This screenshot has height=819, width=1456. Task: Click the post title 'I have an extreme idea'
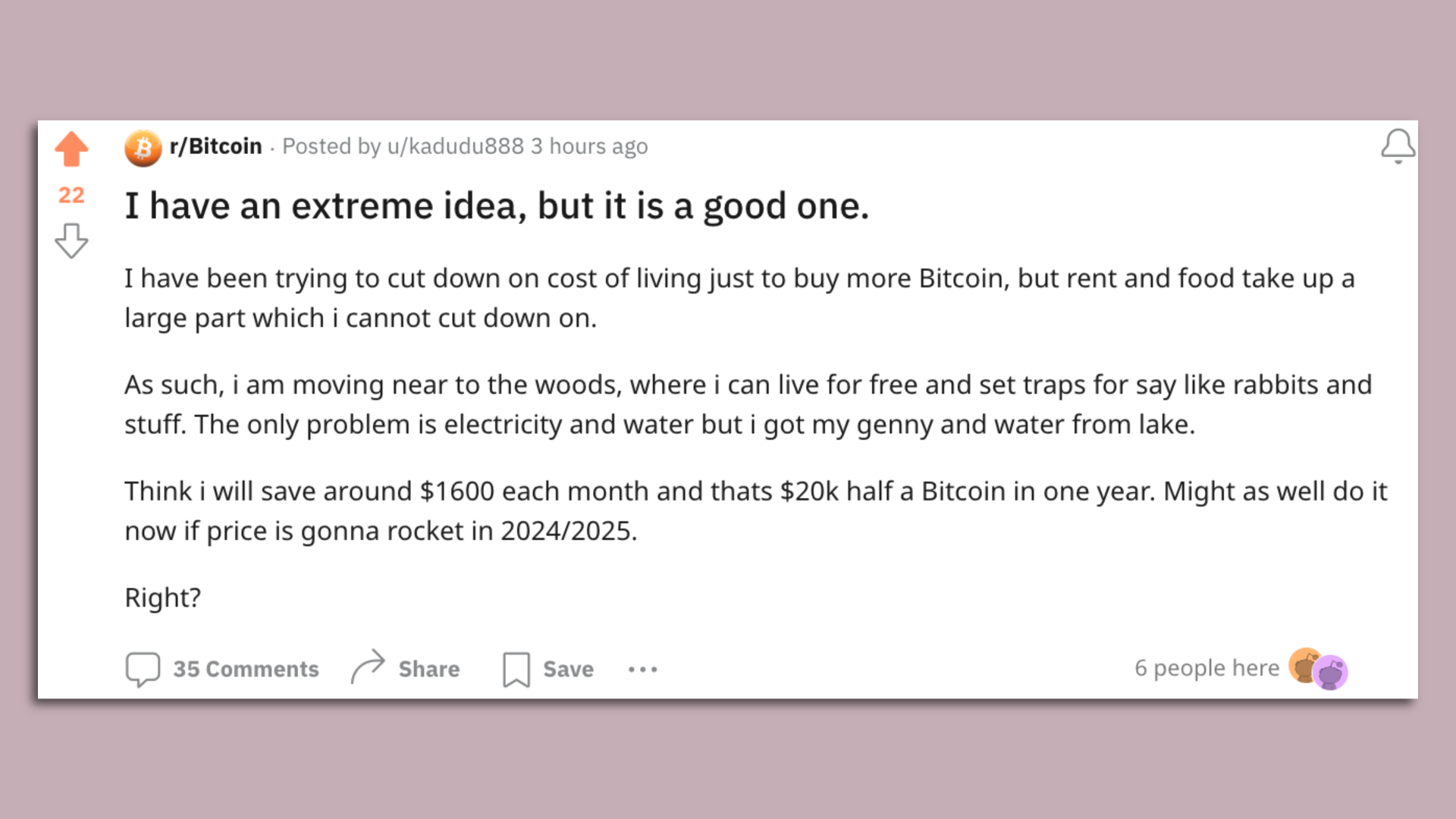pos(497,206)
